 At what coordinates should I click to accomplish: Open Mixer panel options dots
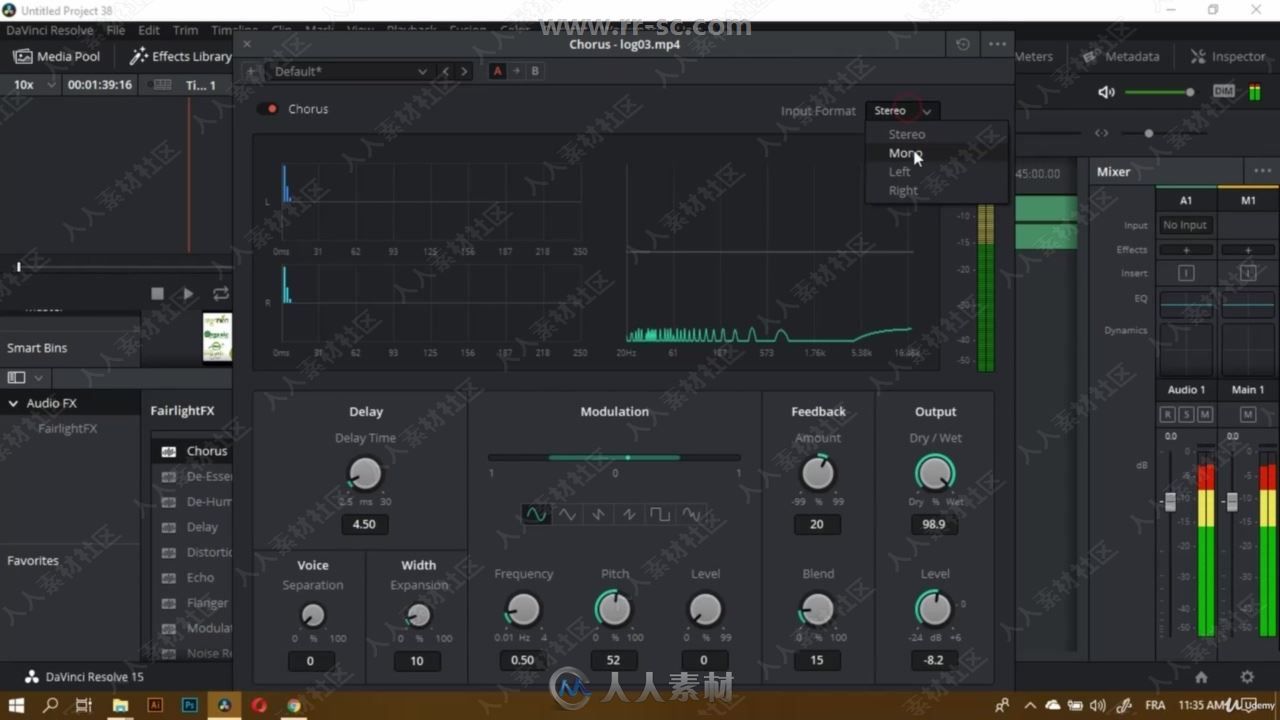(x=1262, y=171)
